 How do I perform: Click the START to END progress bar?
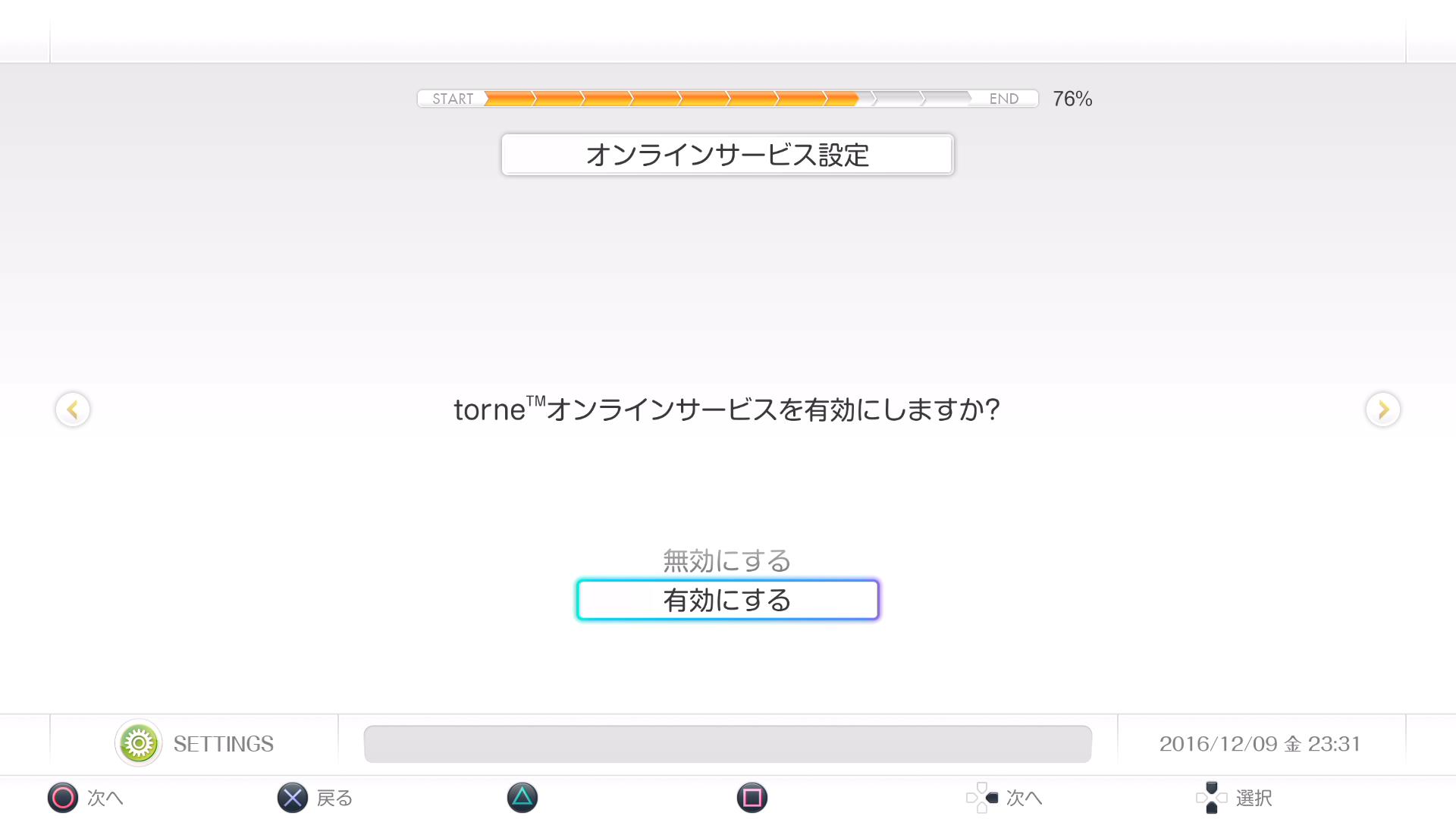(x=727, y=99)
